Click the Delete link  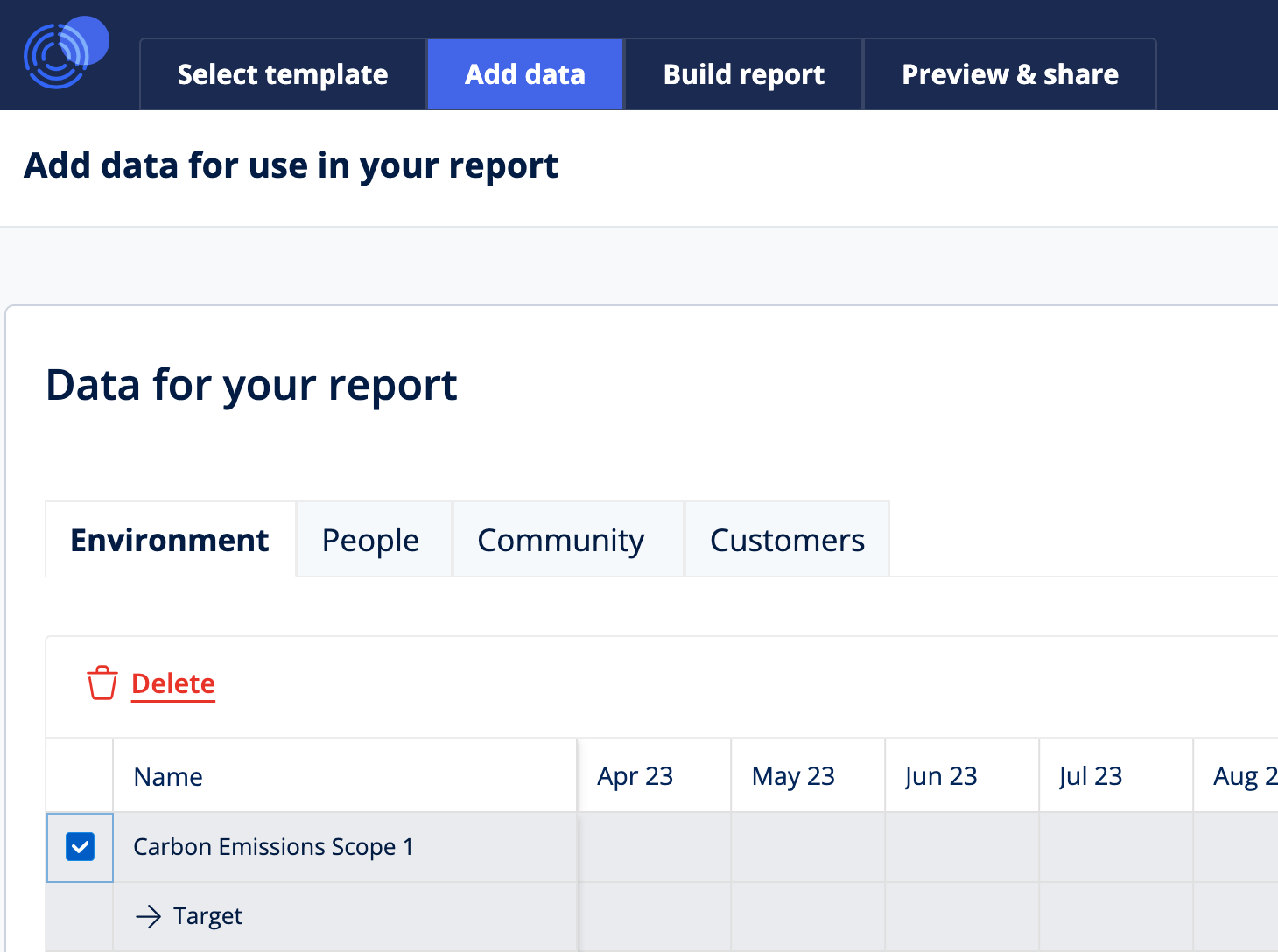172,682
